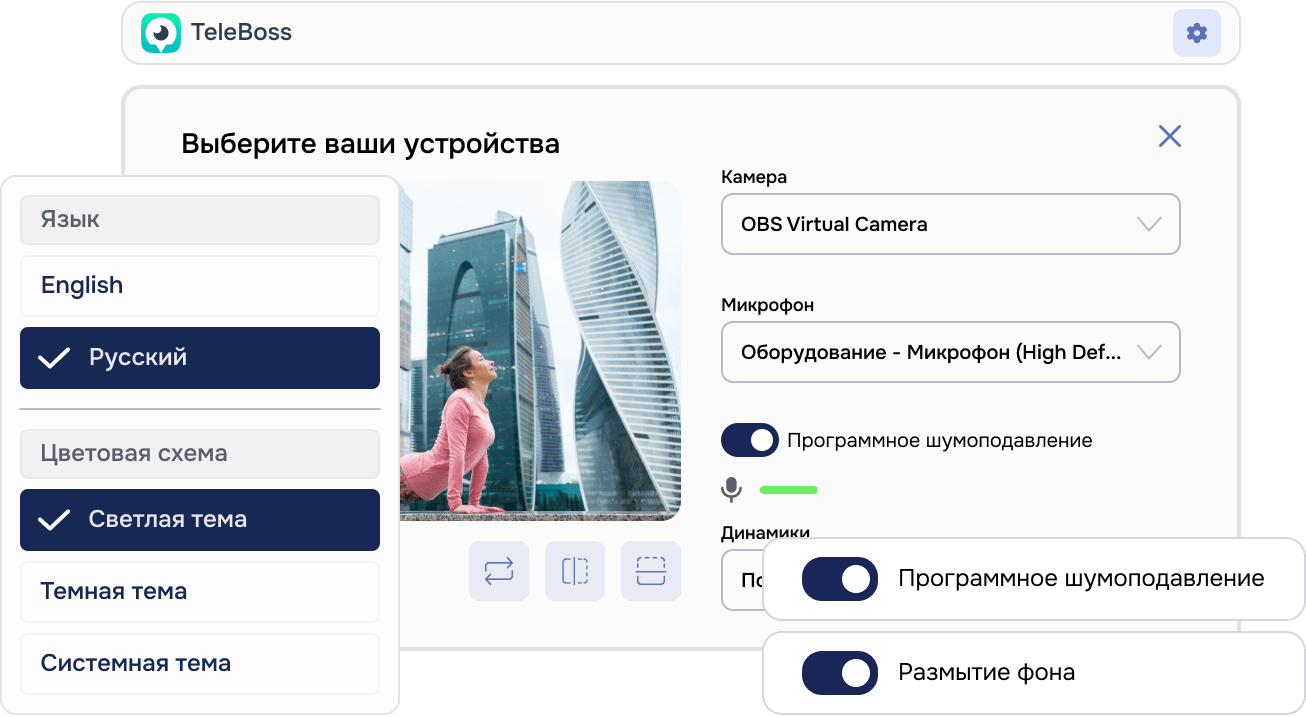The height and width of the screenshot is (717, 1306).
Task: Open the settings gear
Action: point(1196,32)
